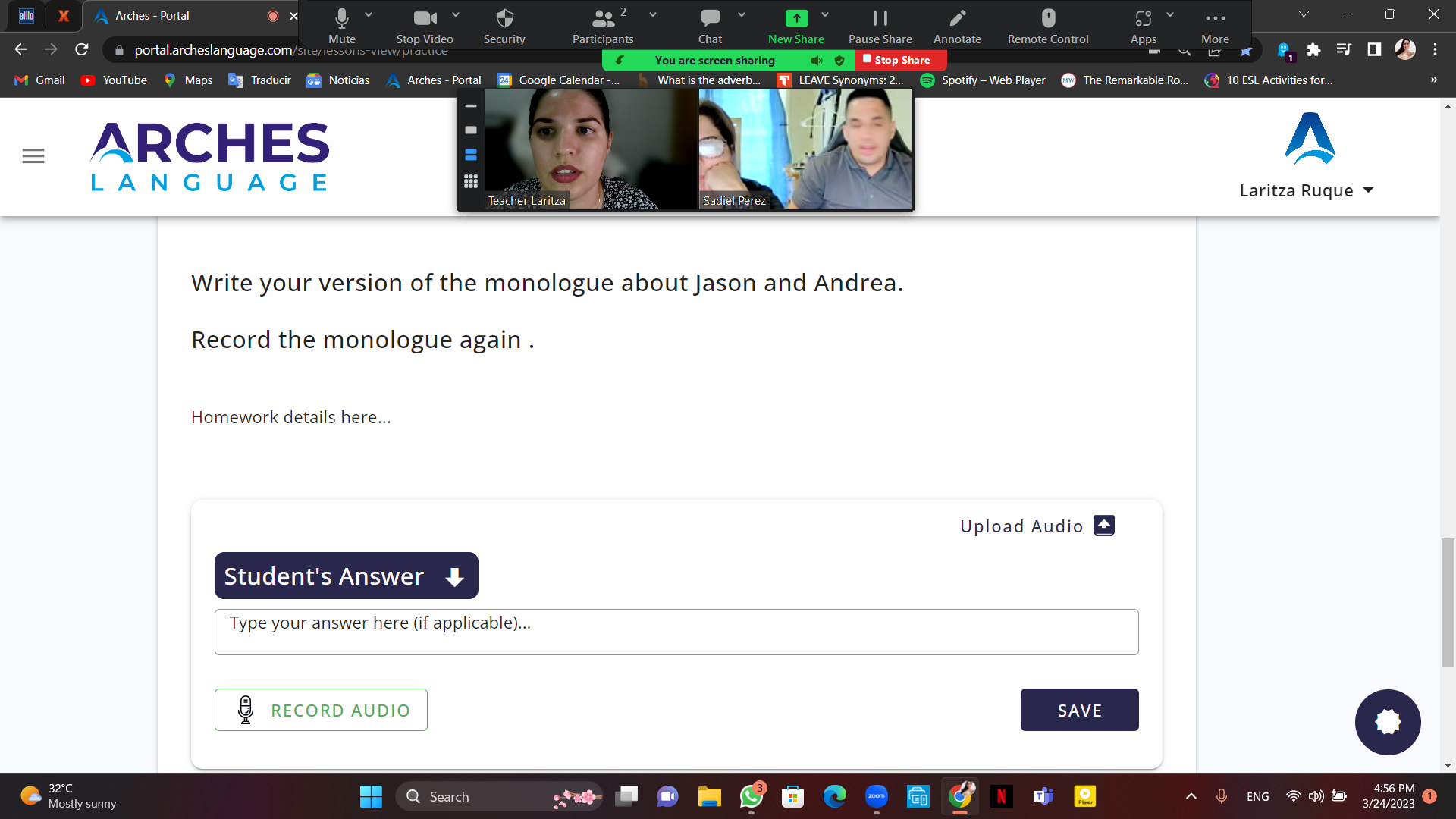Image resolution: width=1456 pixels, height=819 pixels.
Task: Show more bookmarks chevron
Action: (1433, 80)
